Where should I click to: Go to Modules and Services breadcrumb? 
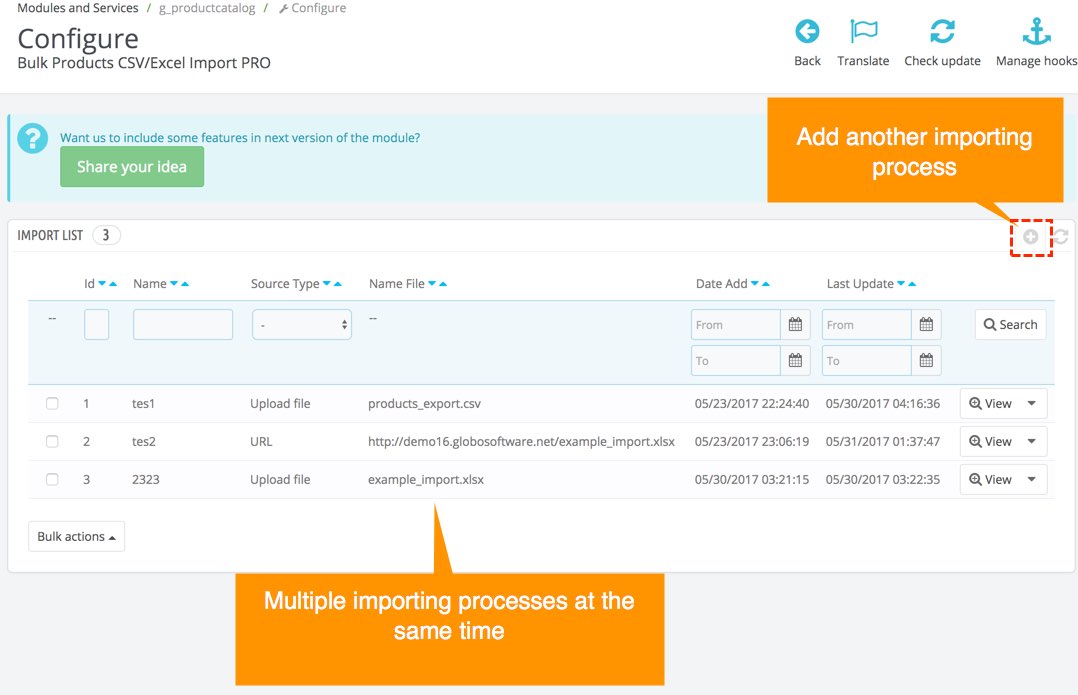click(78, 8)
